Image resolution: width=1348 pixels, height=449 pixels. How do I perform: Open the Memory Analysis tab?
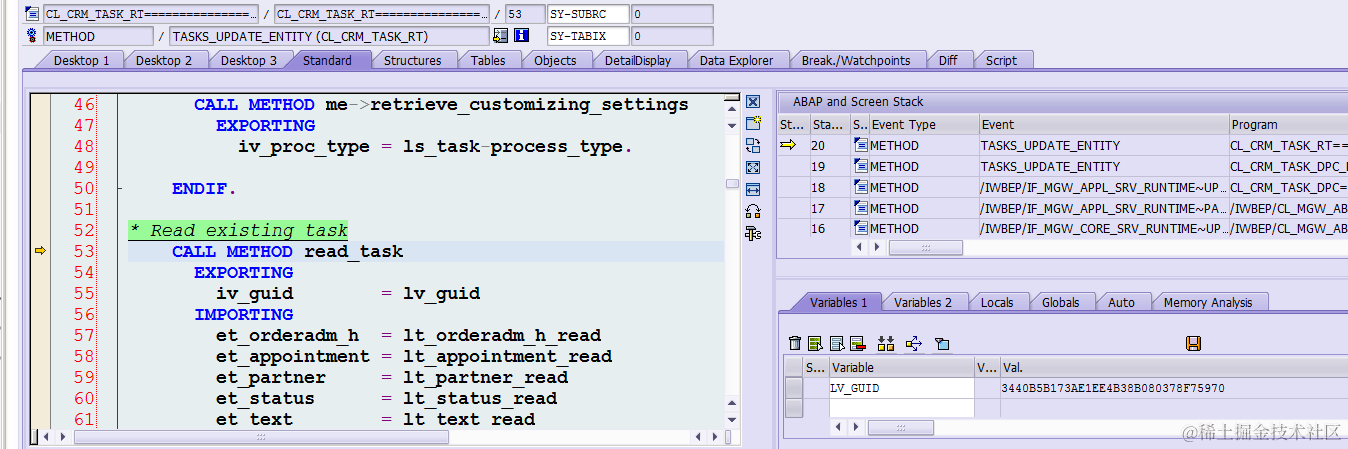[1208, 302]
